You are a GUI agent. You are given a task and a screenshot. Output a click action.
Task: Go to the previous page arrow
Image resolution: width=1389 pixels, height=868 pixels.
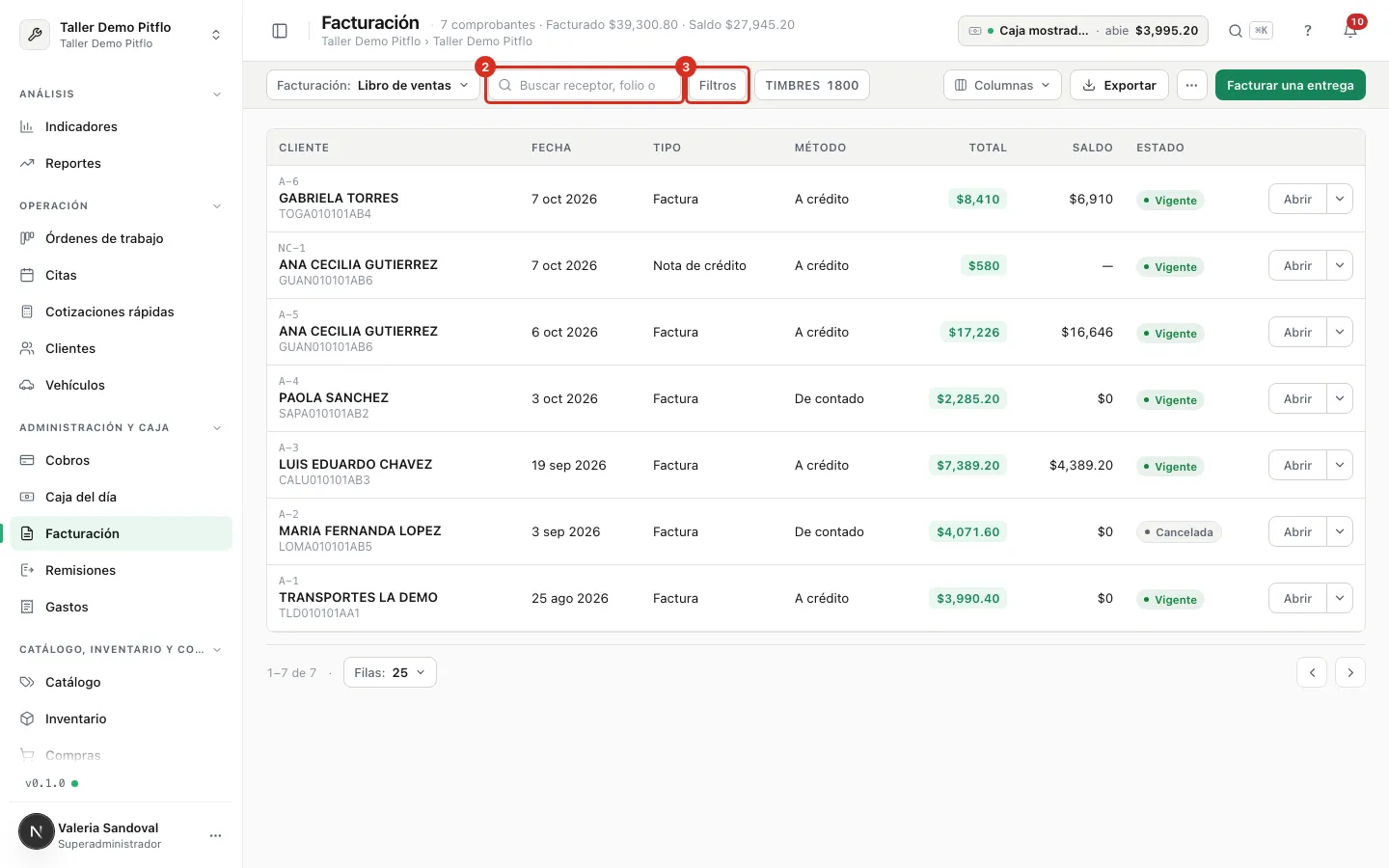pos(1312,672)
